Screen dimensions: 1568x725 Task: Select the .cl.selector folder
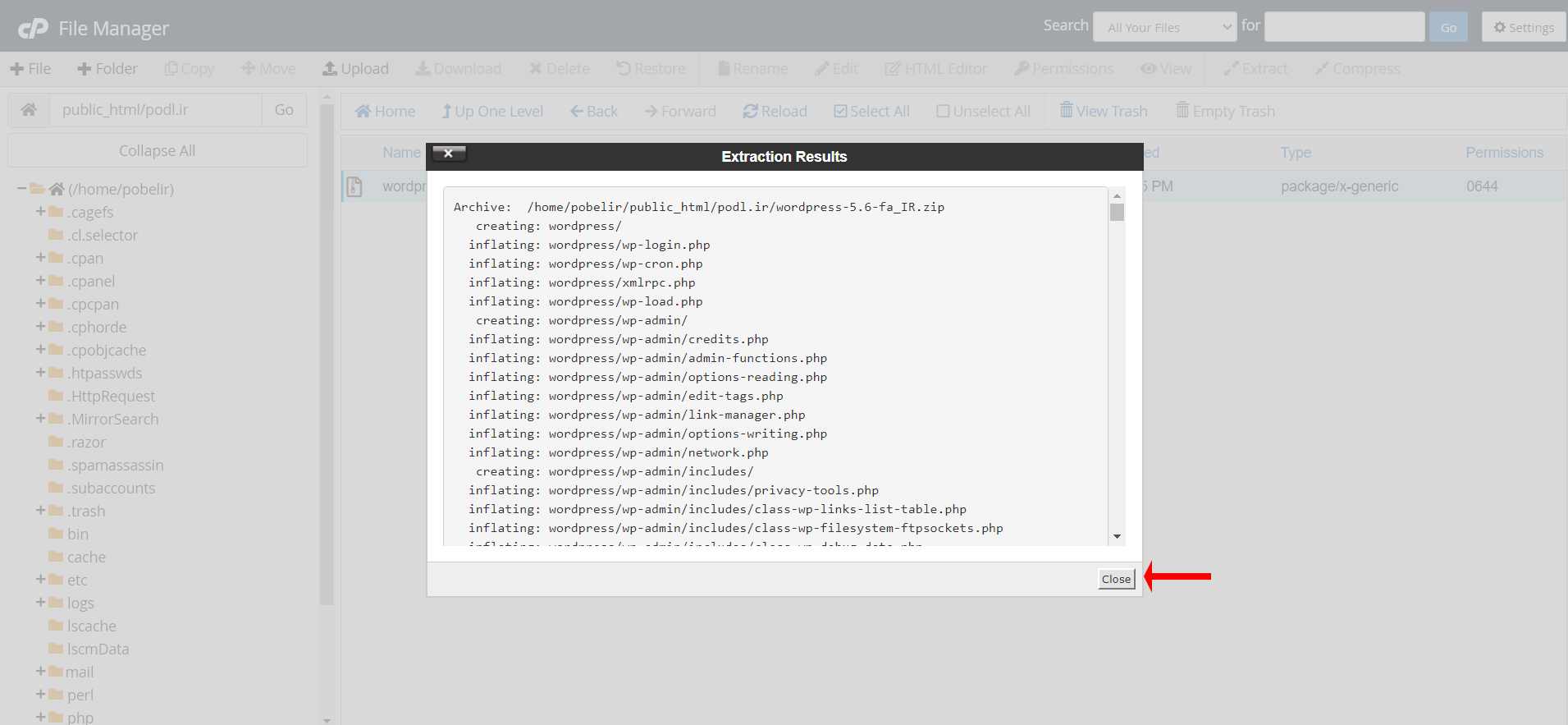(103, 236)
